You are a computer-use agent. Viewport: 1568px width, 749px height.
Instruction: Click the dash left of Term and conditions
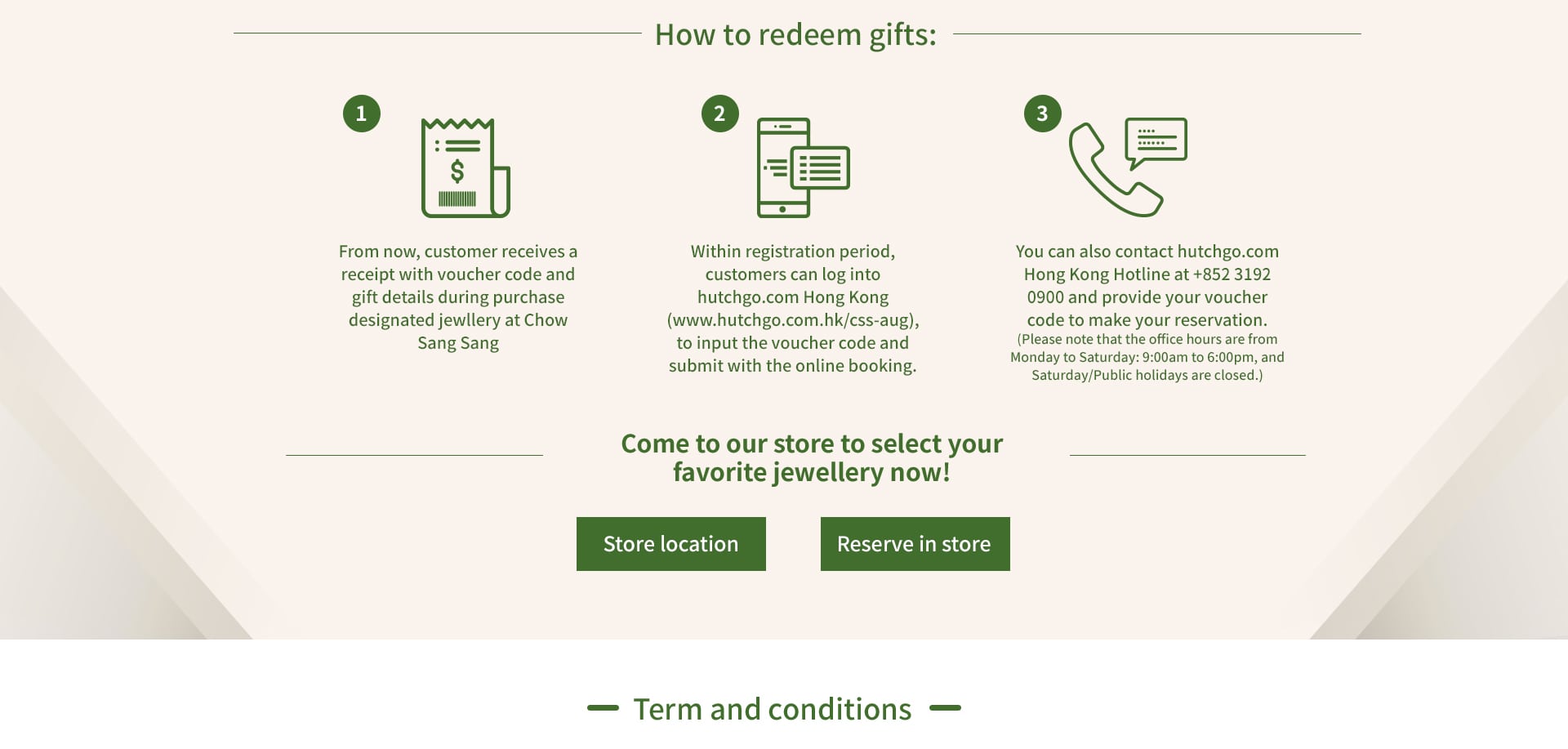[x=603, y=708]
